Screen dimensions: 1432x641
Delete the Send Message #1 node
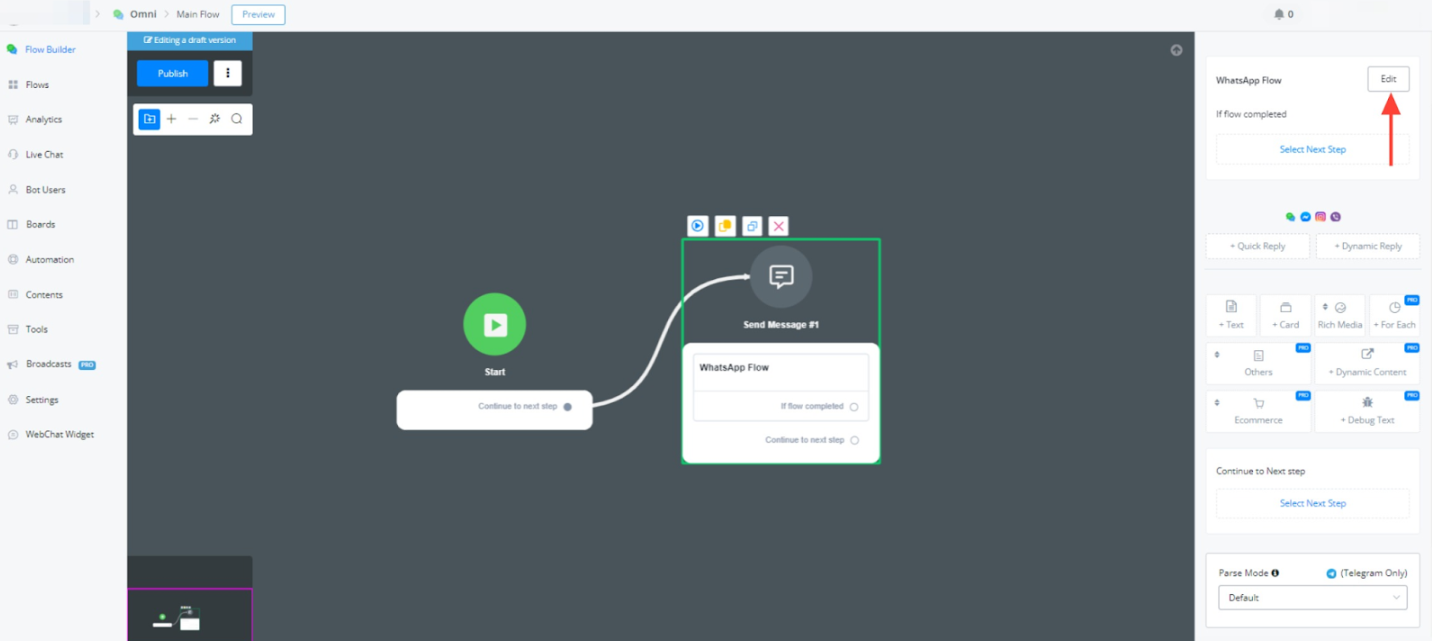[x=779, y=226]
